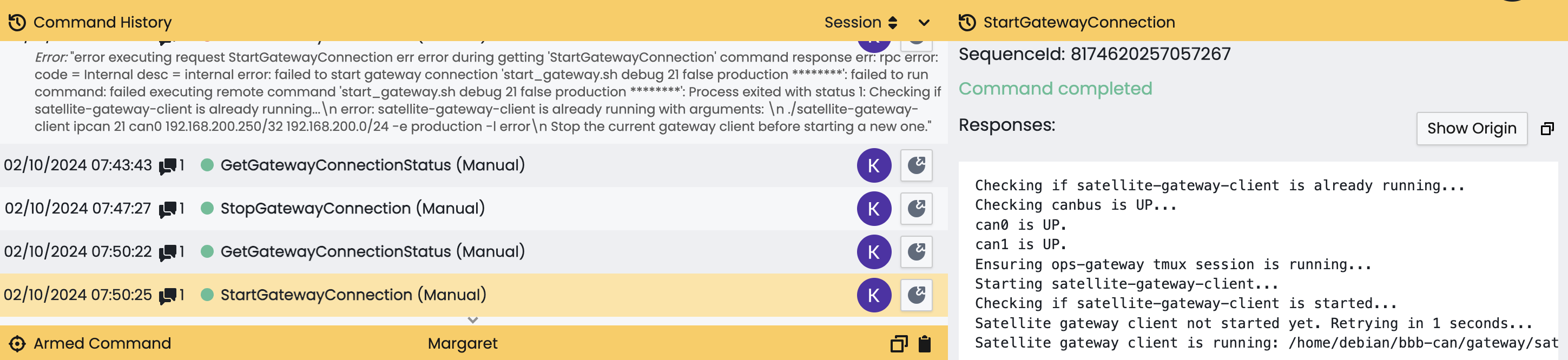Open the highlighted StartGatewayConnection row's share icon
The image size is (1568, 360).
(x=916, y=295)
